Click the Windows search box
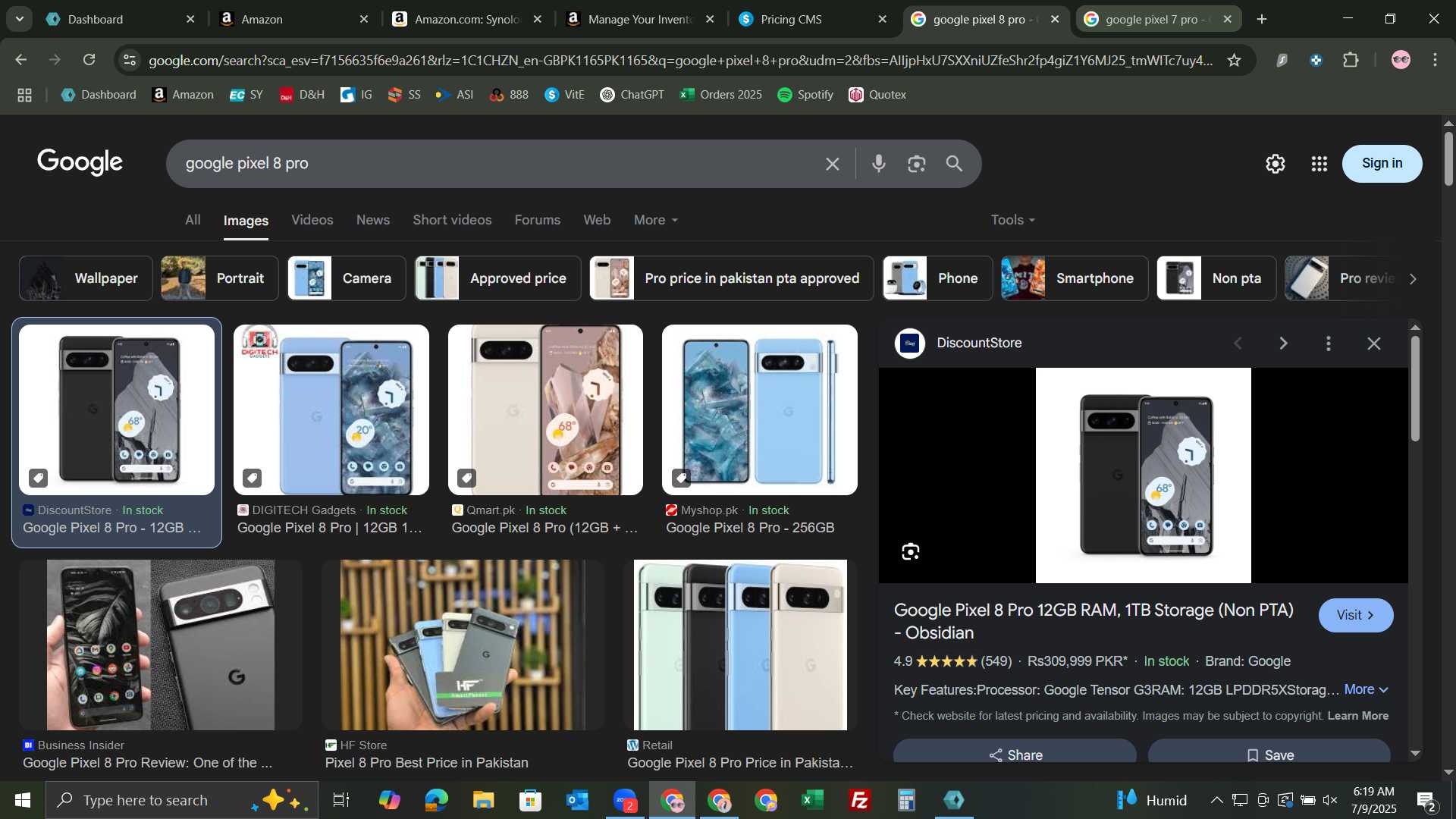1456x819 pixels. click(182, 800)
